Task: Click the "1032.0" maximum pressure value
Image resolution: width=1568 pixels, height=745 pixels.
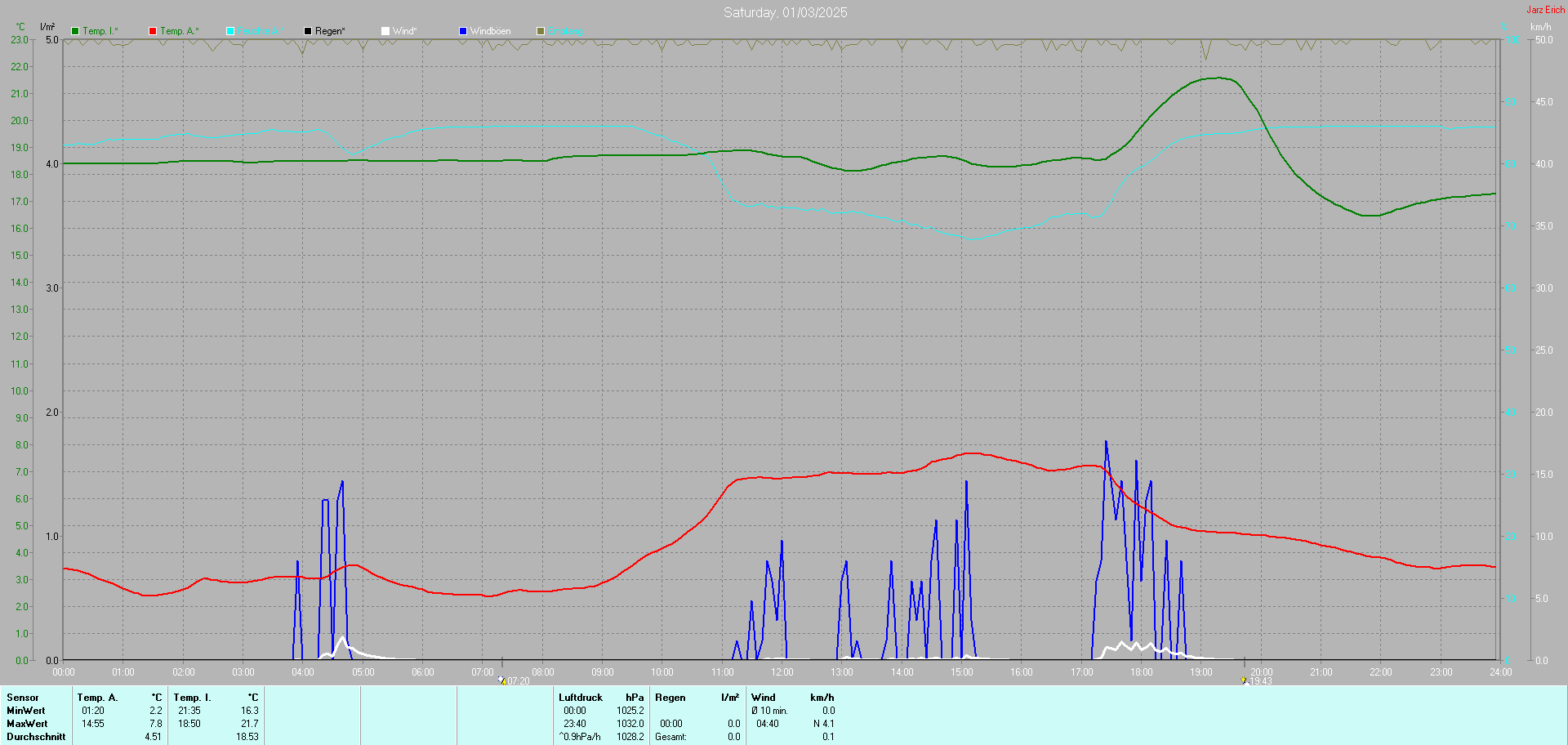Action: pyautogui.click(x=630, y=724)
